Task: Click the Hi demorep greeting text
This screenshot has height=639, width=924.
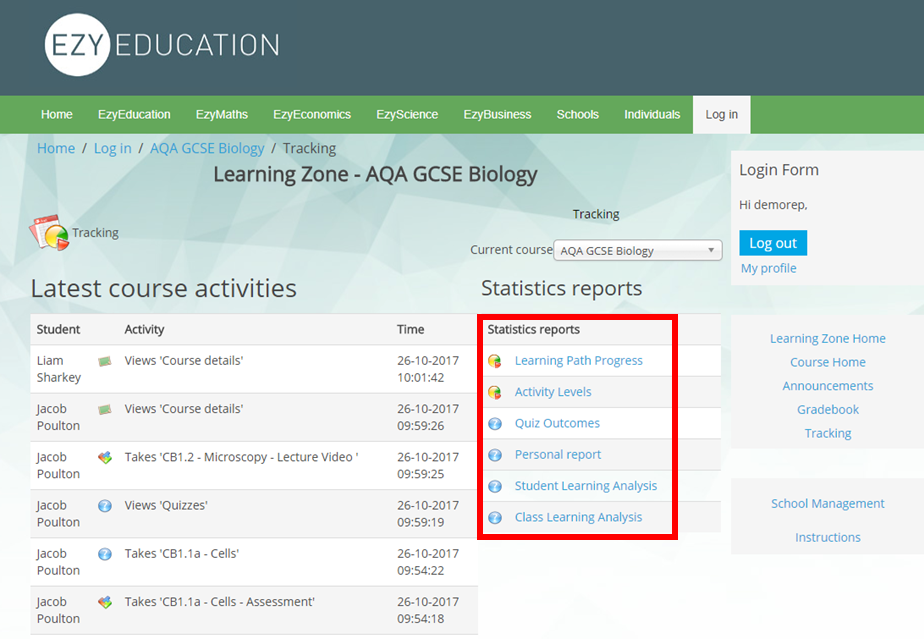Action: coord(773,205)
